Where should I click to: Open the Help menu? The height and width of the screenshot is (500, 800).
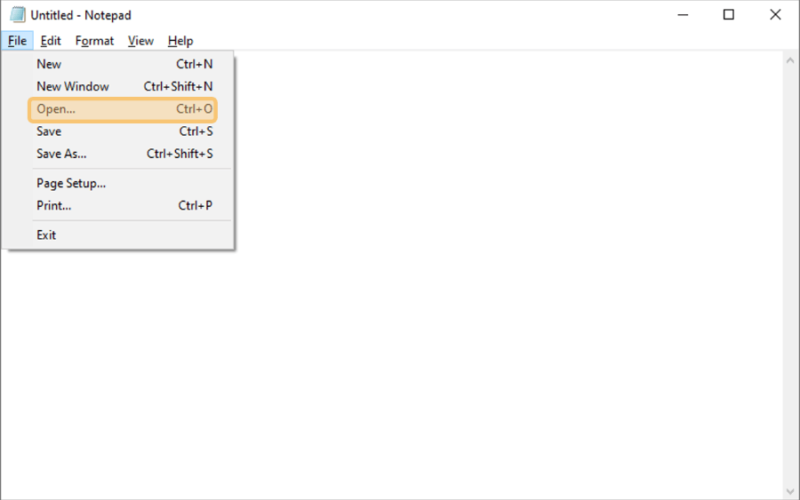pos(180,41)
